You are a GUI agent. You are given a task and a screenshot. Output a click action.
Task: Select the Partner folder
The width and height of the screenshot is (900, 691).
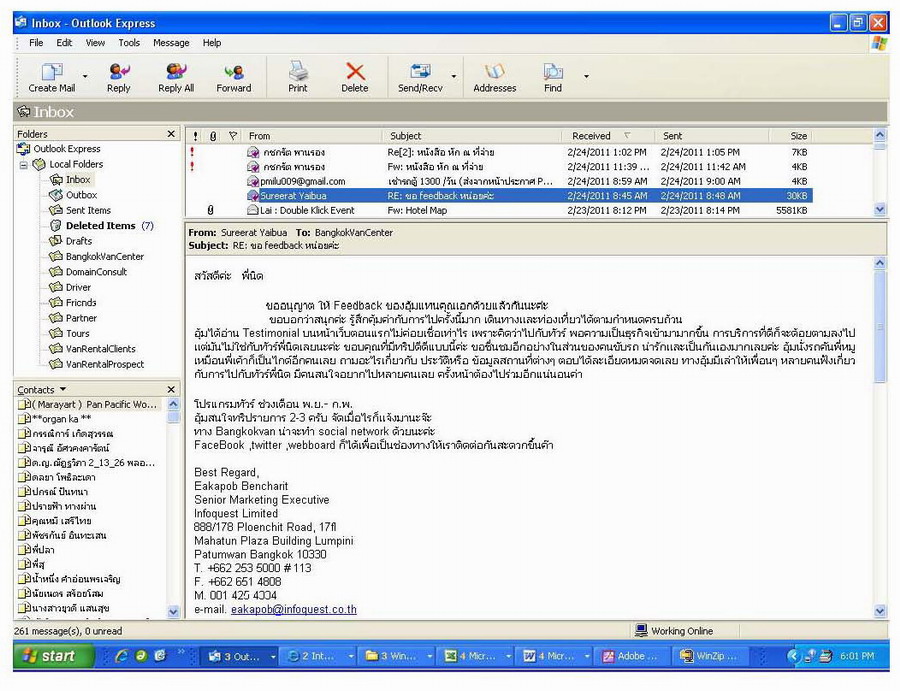click(x=81, y=318)
